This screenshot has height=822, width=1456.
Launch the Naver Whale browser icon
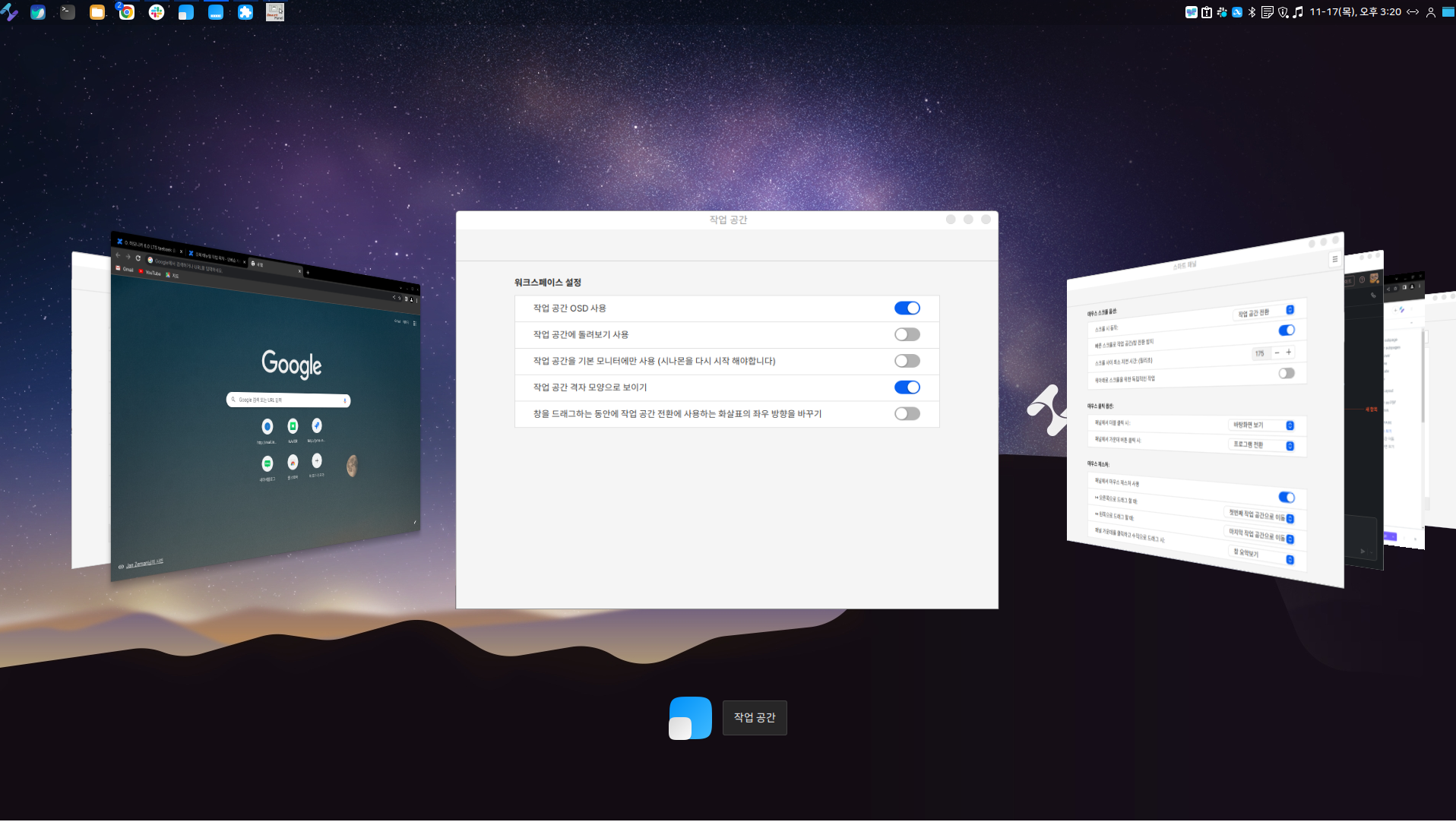[38, 12]
